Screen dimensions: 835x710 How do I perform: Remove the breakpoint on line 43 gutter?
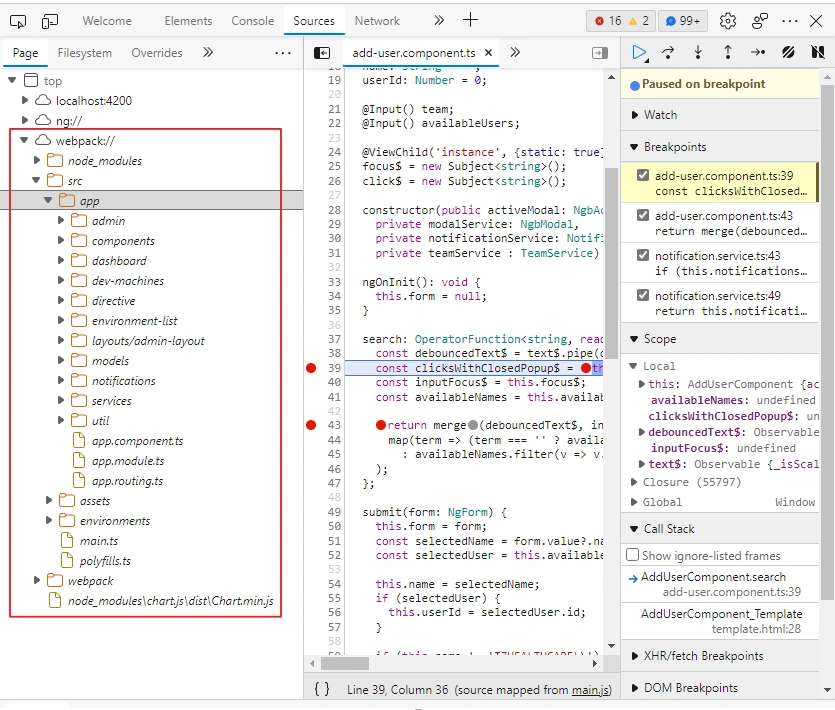(x=311, y=425)
